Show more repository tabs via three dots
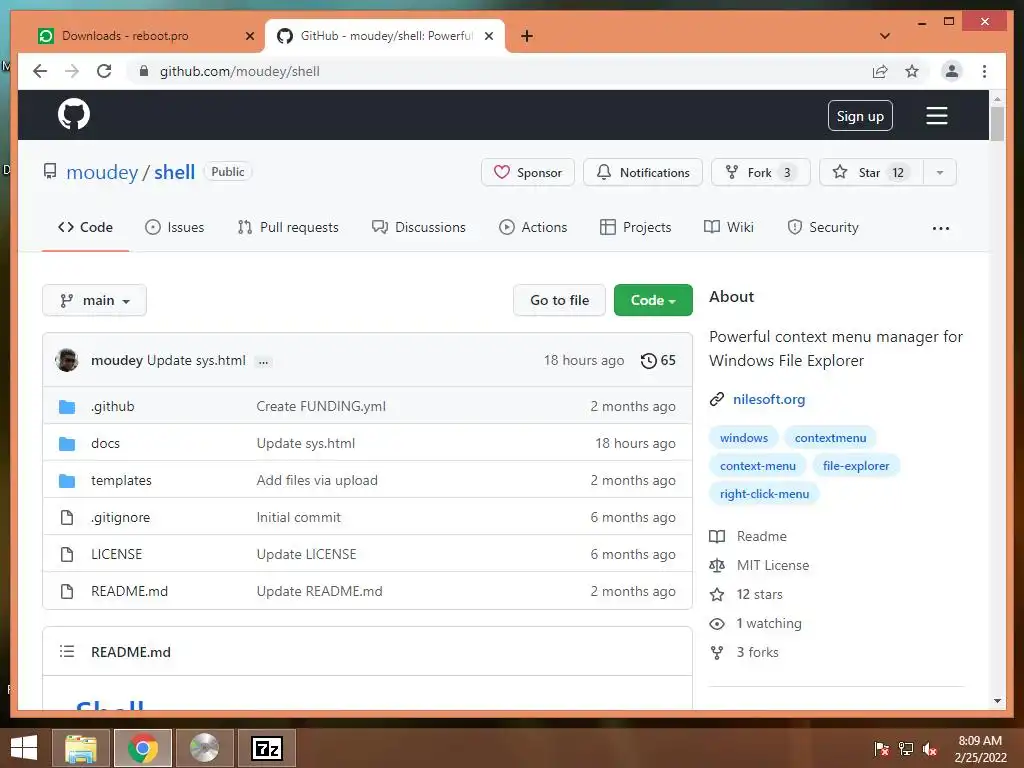Viewport: 1024px width, 768px height. 941,228
